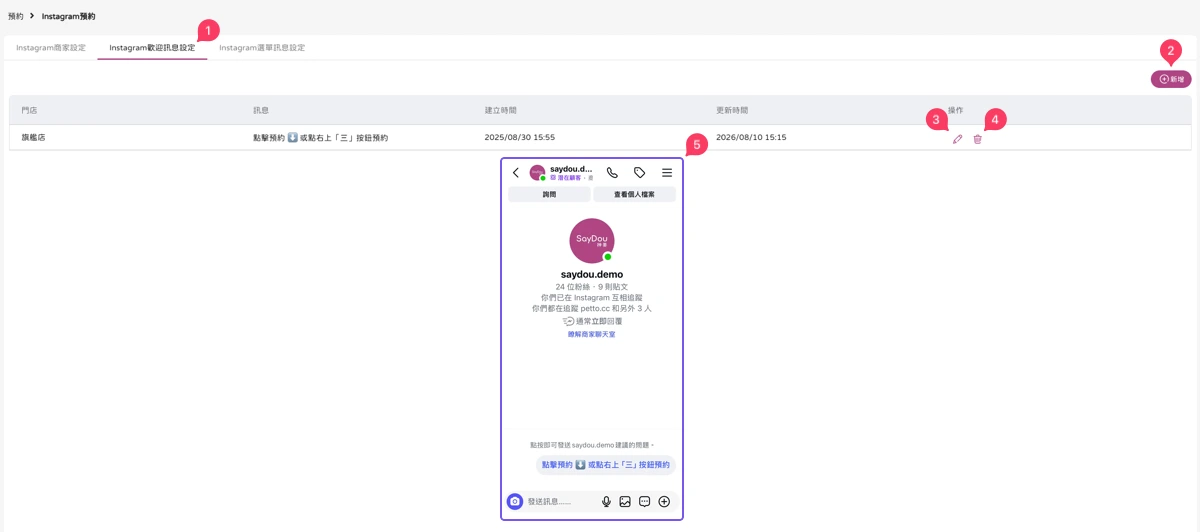
Task: Tap saydou.demo name under the avatar
Action: pyautogui.click(x=592, y=274)
